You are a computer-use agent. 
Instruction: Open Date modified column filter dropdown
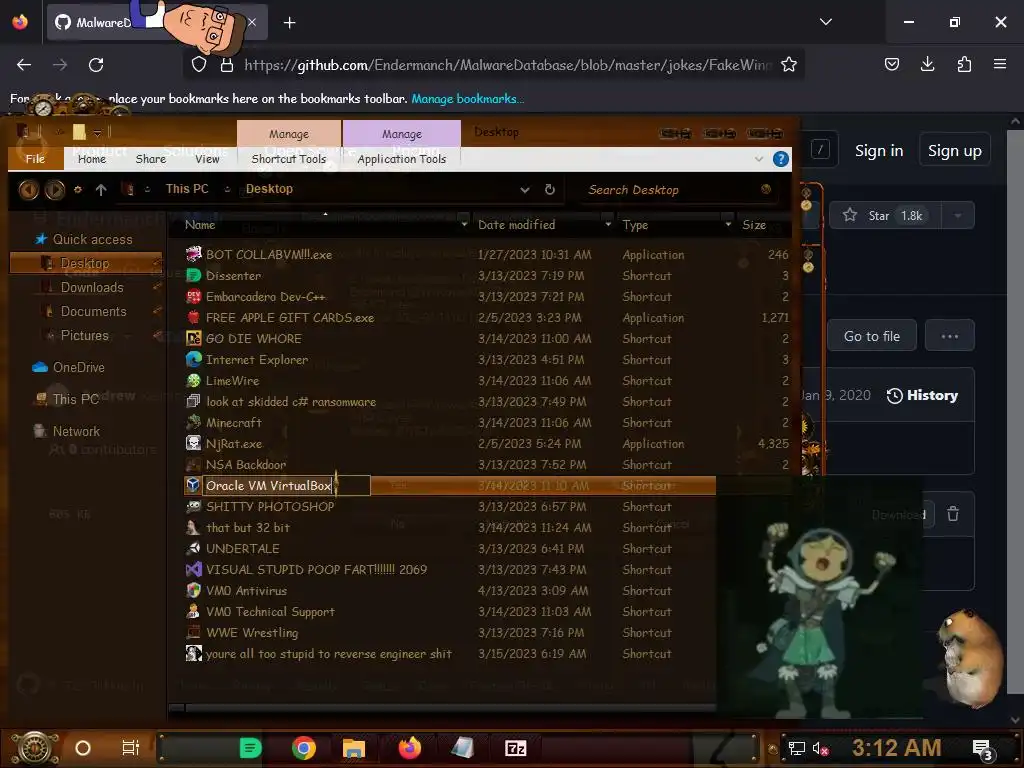[x=608, y=225]
